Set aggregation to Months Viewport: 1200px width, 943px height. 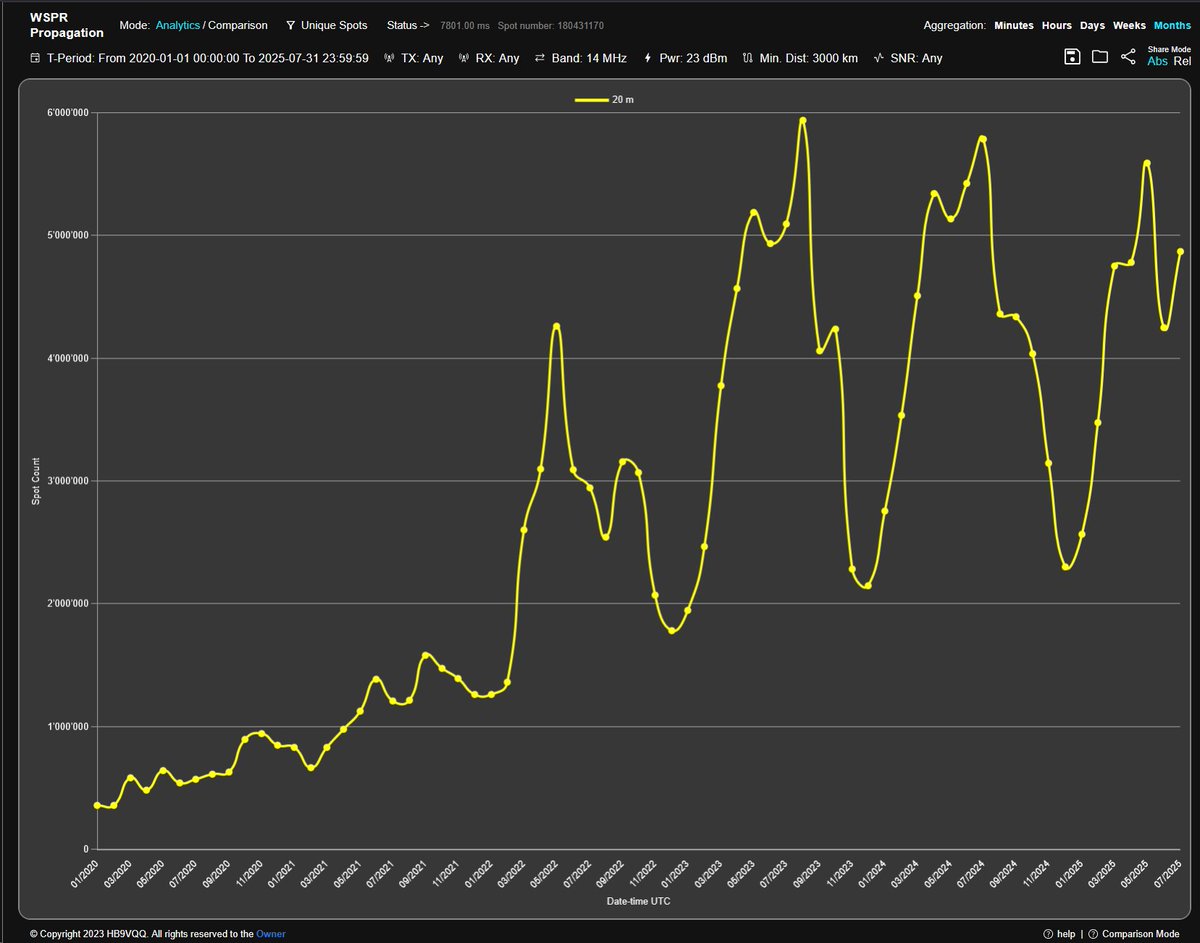[1172, 25]
